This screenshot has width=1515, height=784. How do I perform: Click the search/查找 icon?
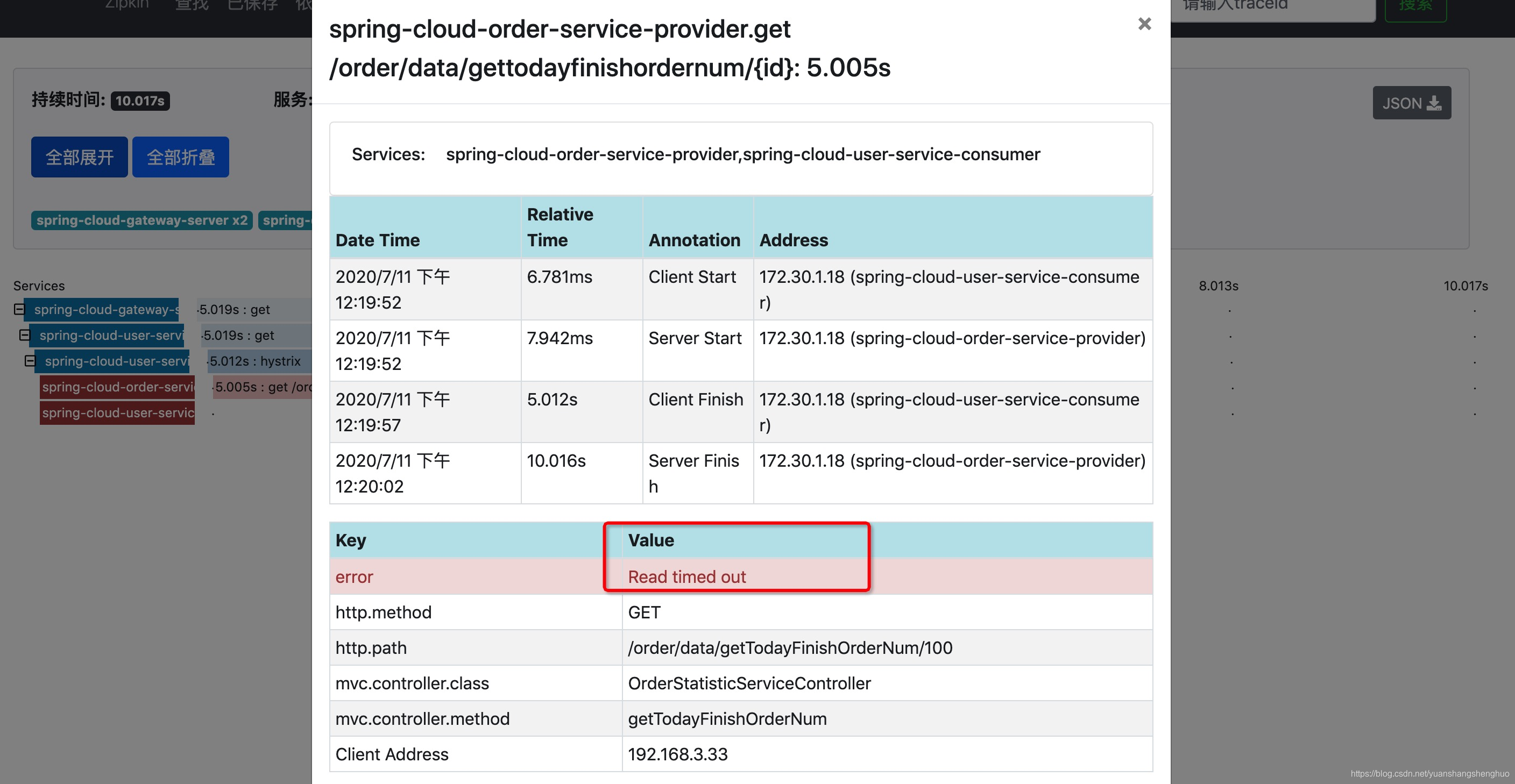coord(191,7)
